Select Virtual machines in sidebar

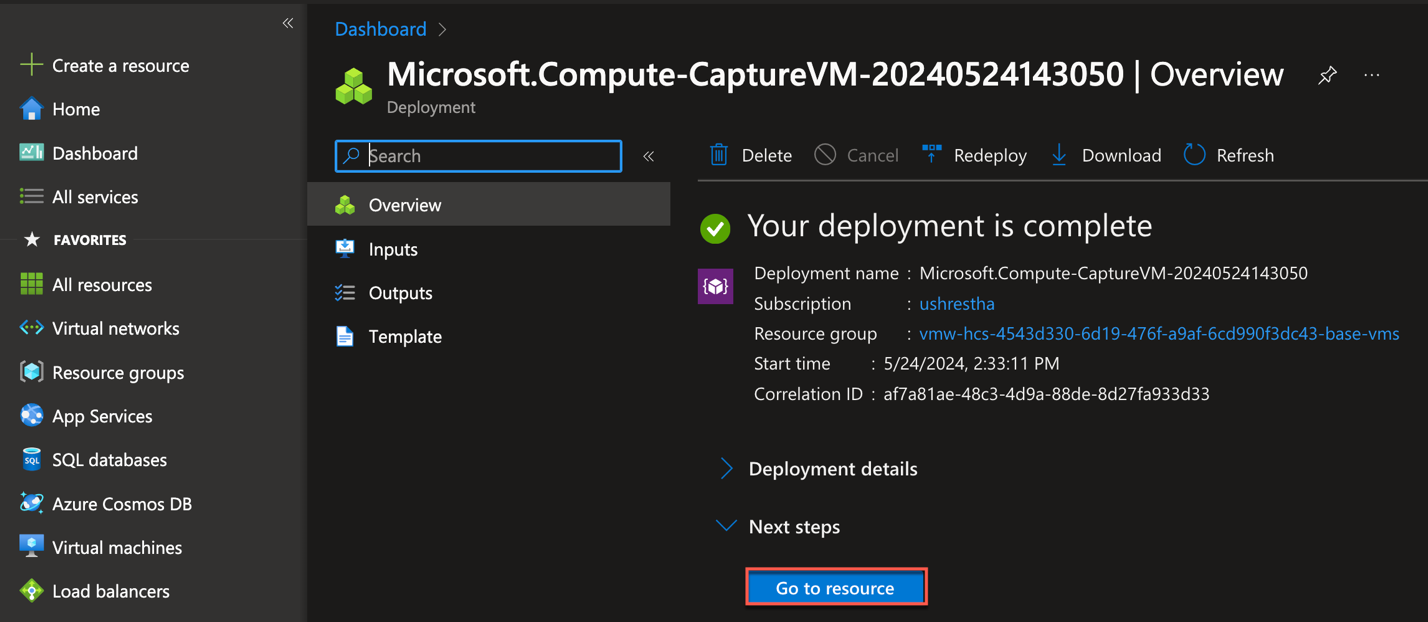(117, 548)
